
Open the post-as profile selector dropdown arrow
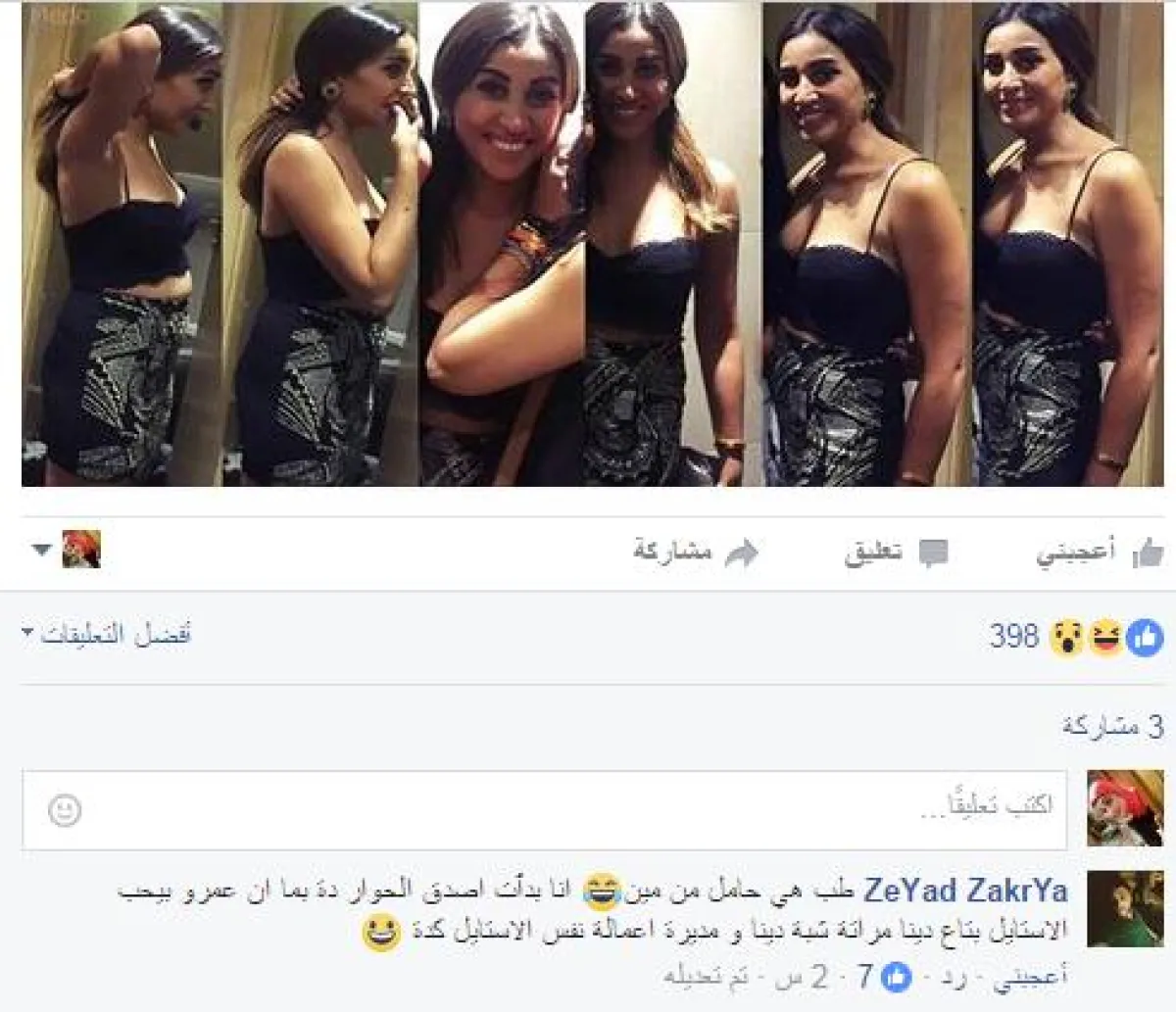(x=41, y=550)
